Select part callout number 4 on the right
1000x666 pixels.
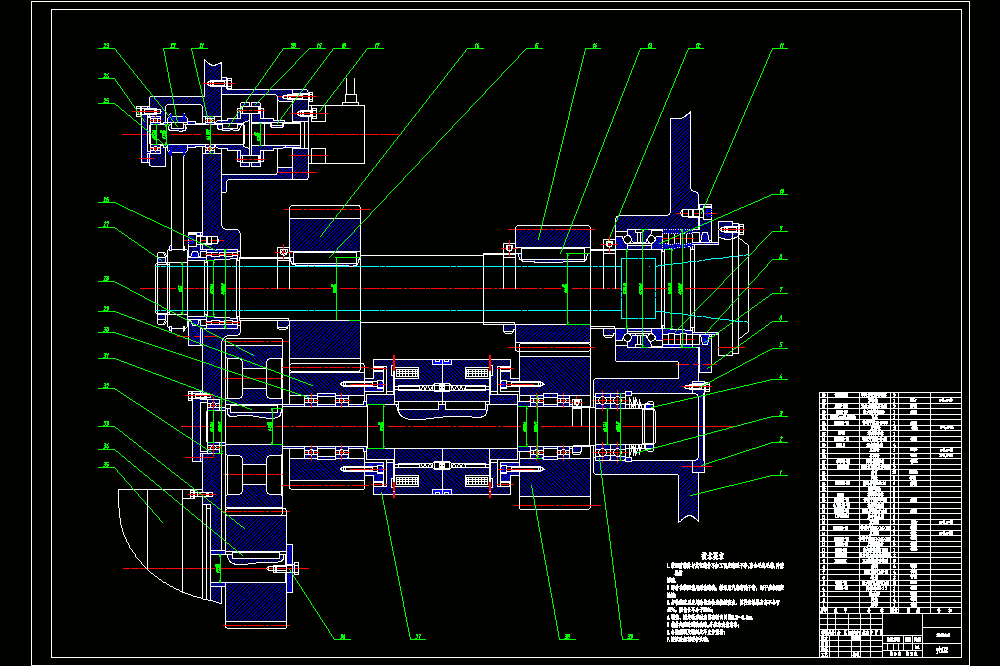point(783,376)
